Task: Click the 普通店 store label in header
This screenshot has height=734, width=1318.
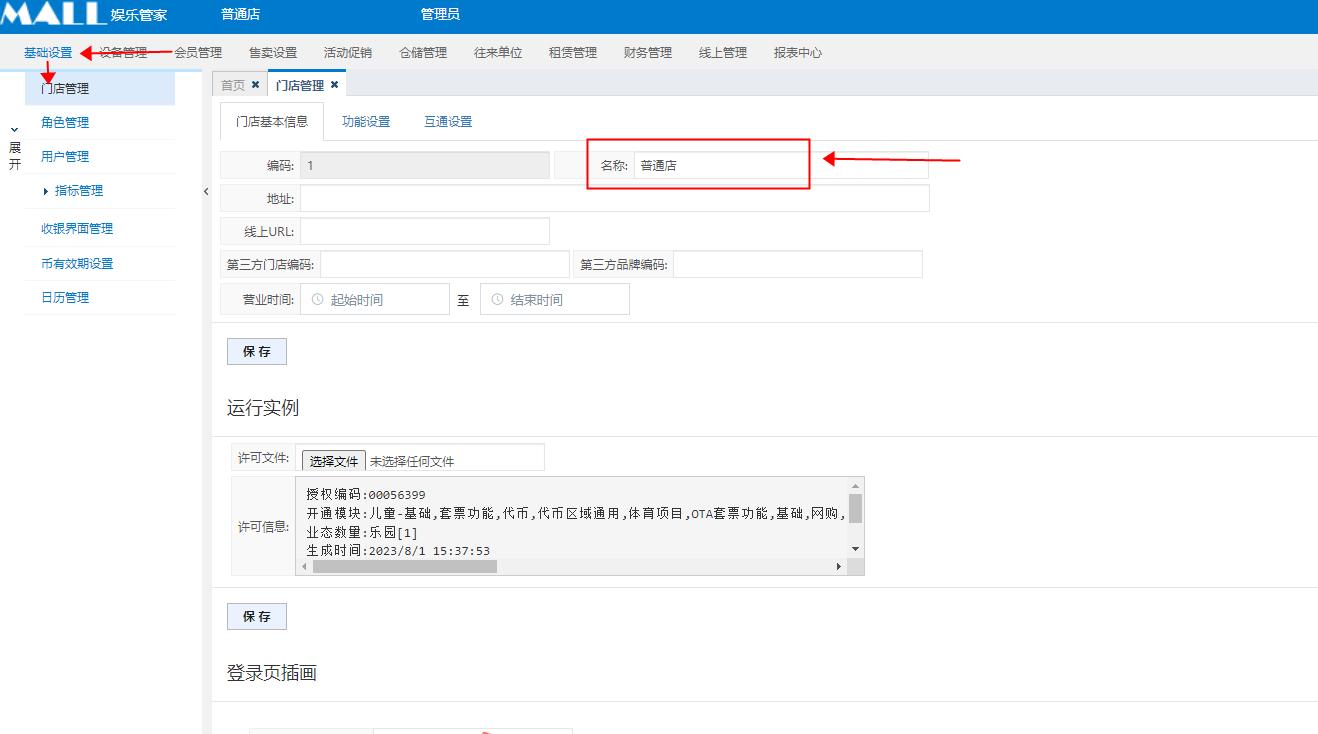Action: click(240, 15)
